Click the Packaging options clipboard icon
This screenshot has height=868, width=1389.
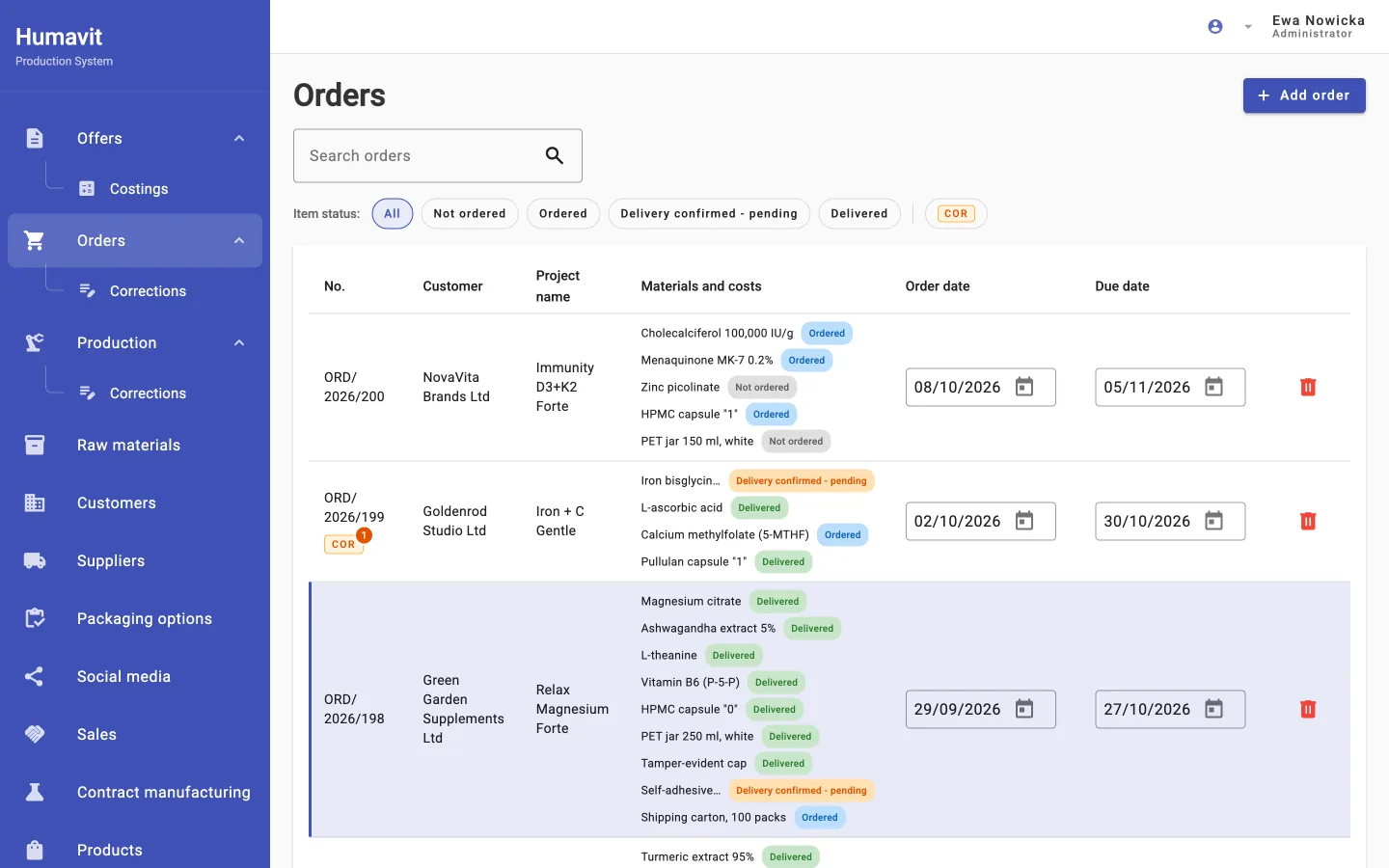[35, 618]
